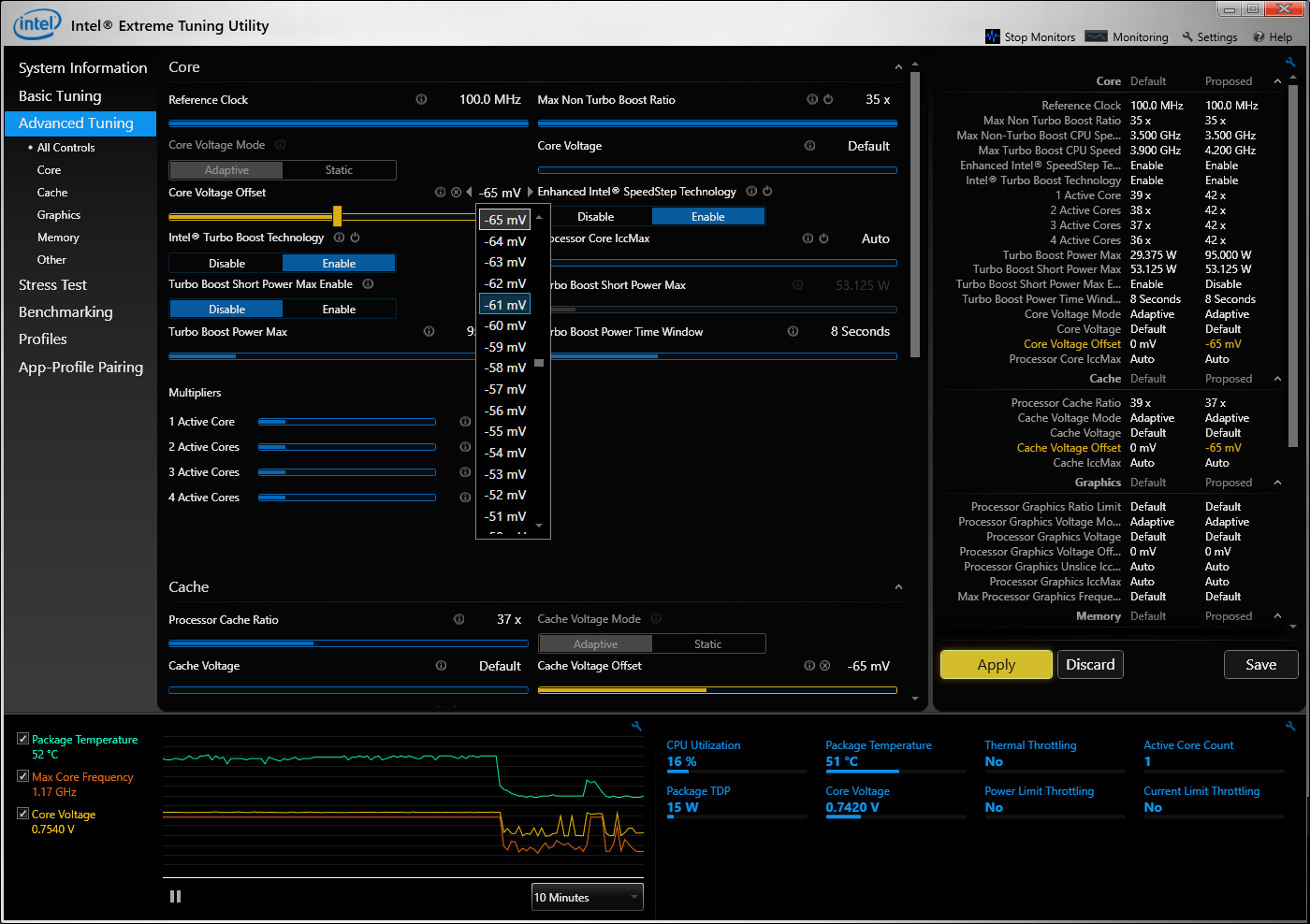Image resolution: width=1310 pixels, height=924 pixels.
Task: Collapse the Cache section with its chevron
Action: pos(898,587)
